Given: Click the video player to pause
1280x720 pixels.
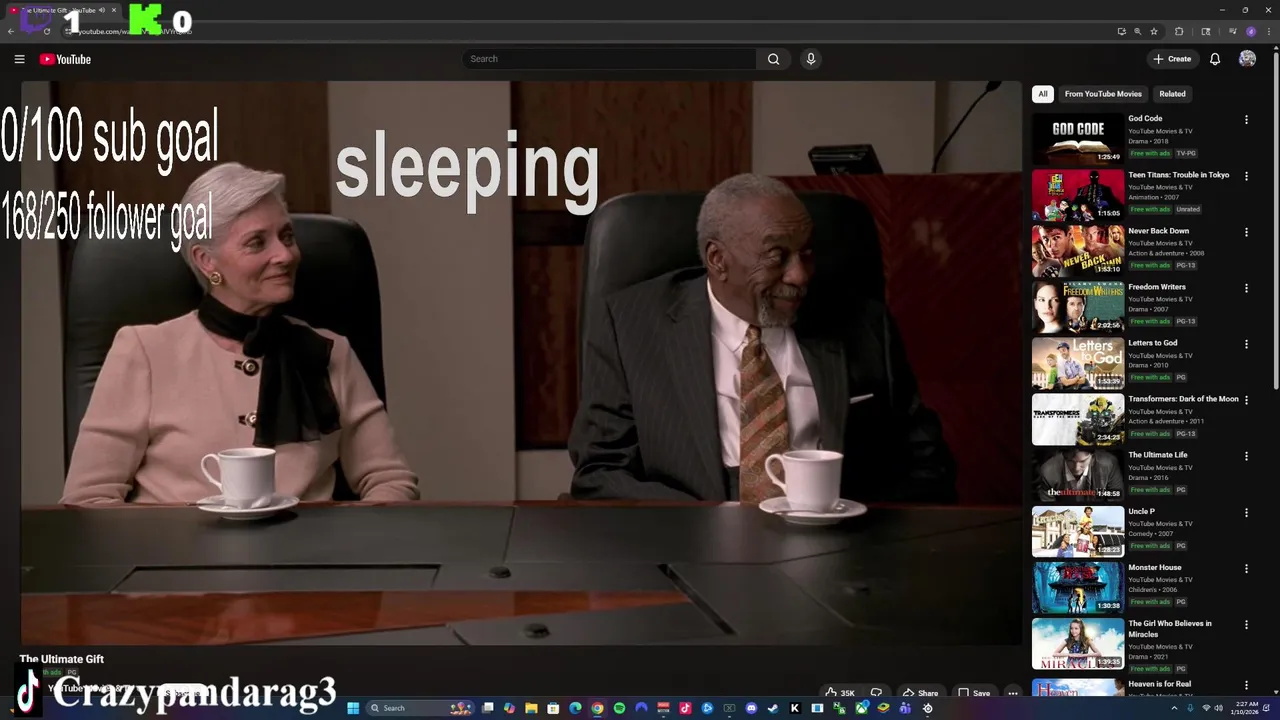Looking at the screenshot, I should tap(521, 363).
